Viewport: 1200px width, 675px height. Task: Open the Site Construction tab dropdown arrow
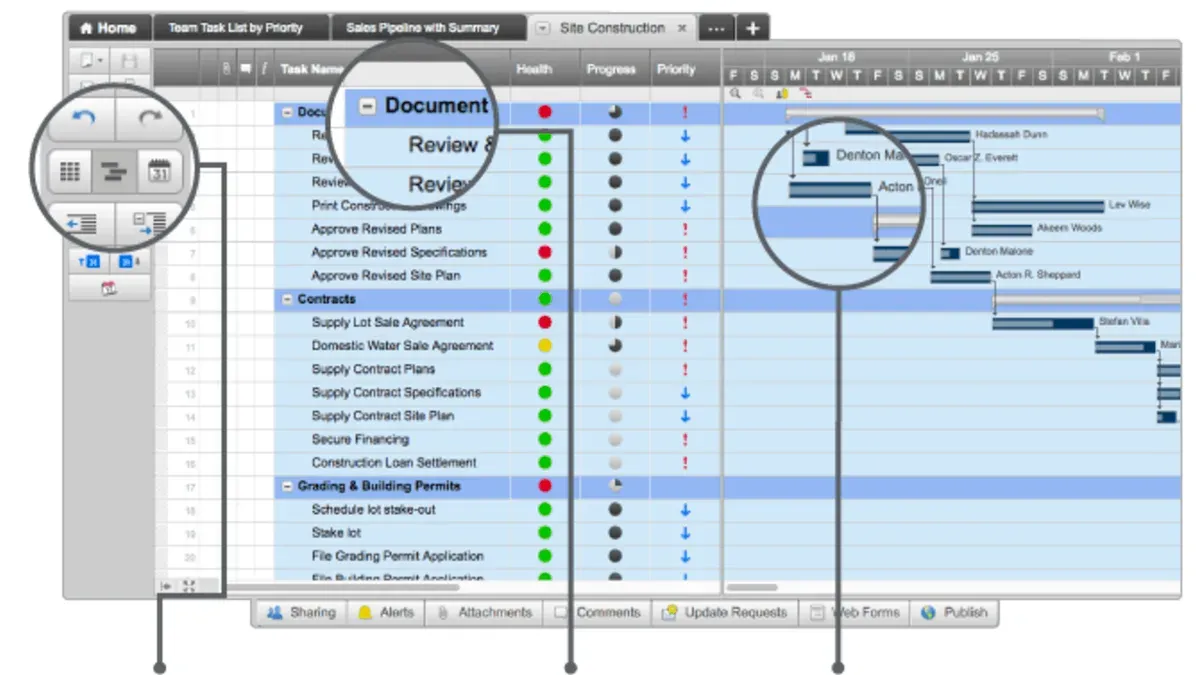coord(543,28)
